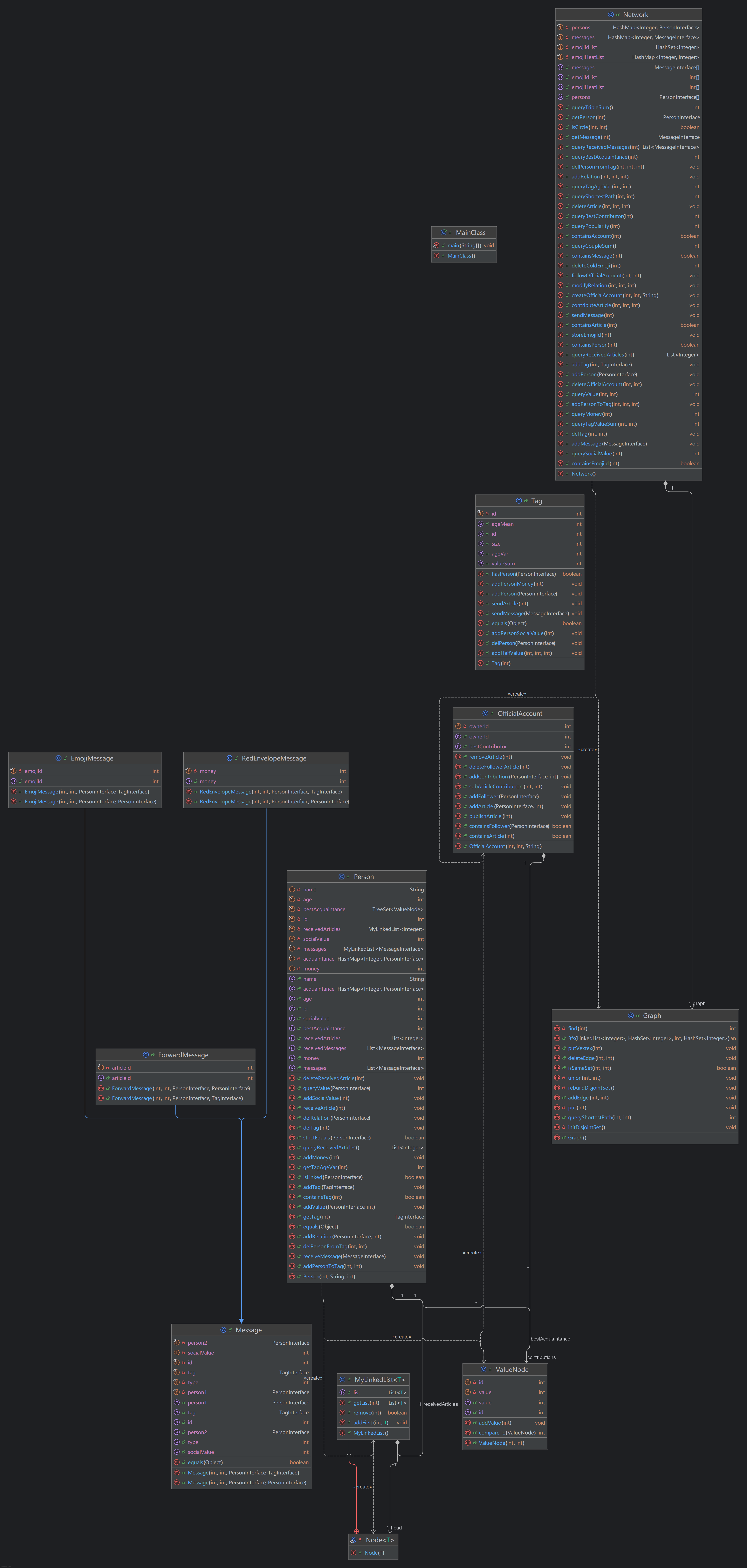Click the class icon beside ValueNode title
This screenshot has width=747, height=1568.
point(483,1370)
